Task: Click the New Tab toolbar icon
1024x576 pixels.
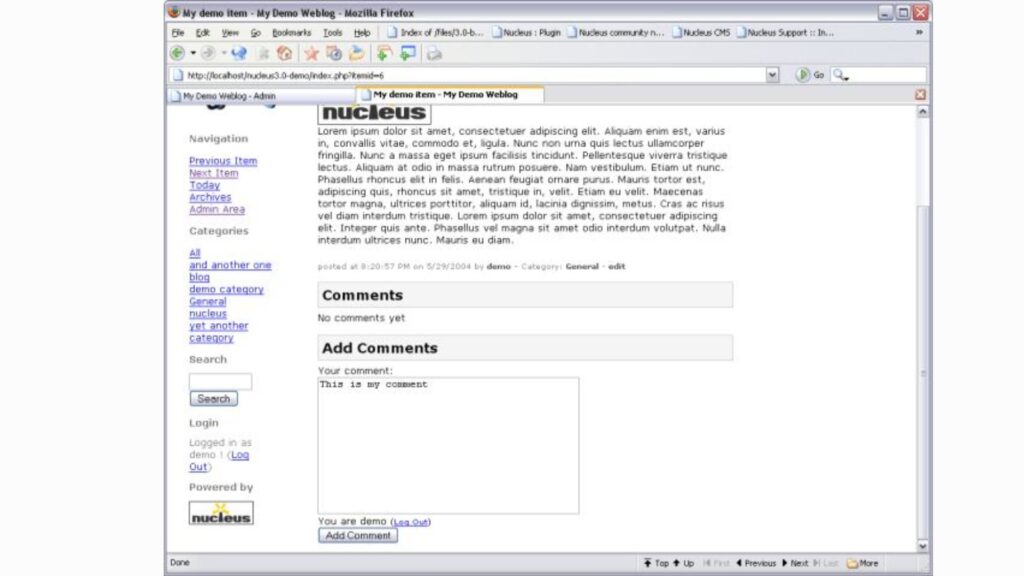Action: coord(384,53)
